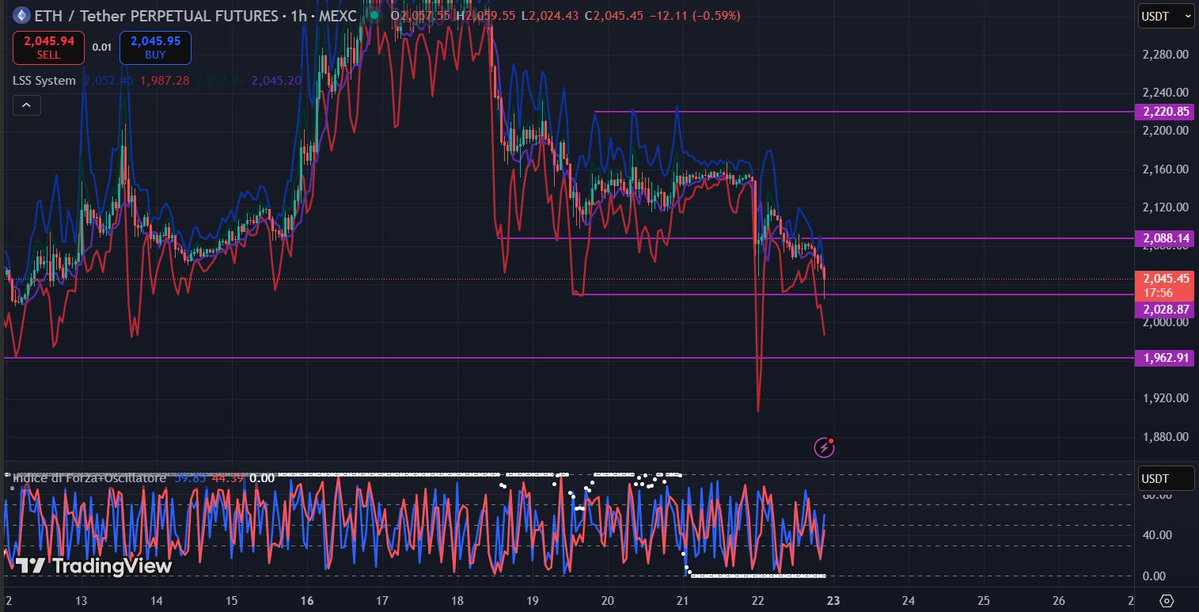
Task: Click date 19 on the time axis
Action: 533,601
